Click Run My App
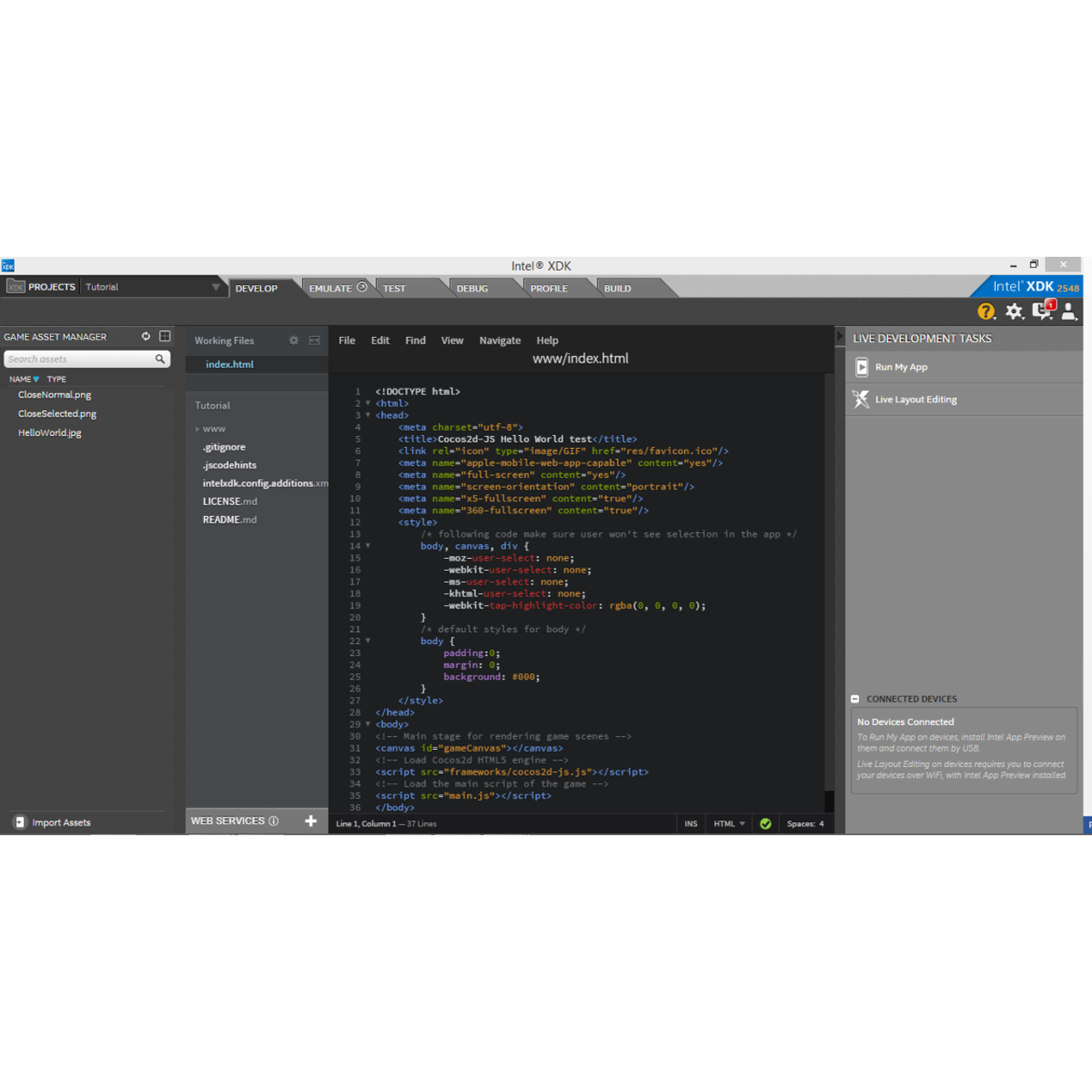The height and width of the screenshot is (1092, 1092). [901, 368]
